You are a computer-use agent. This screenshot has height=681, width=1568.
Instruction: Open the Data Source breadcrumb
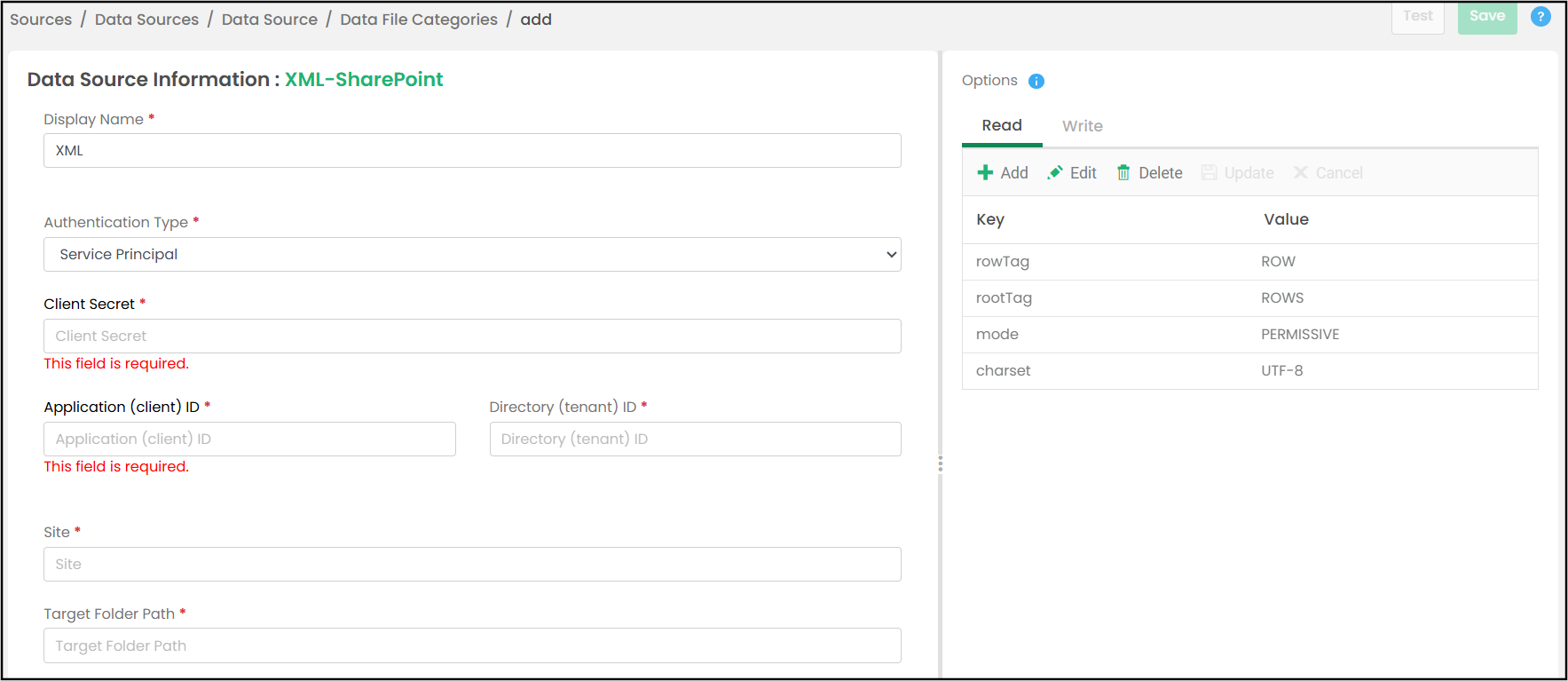(270, 20)
